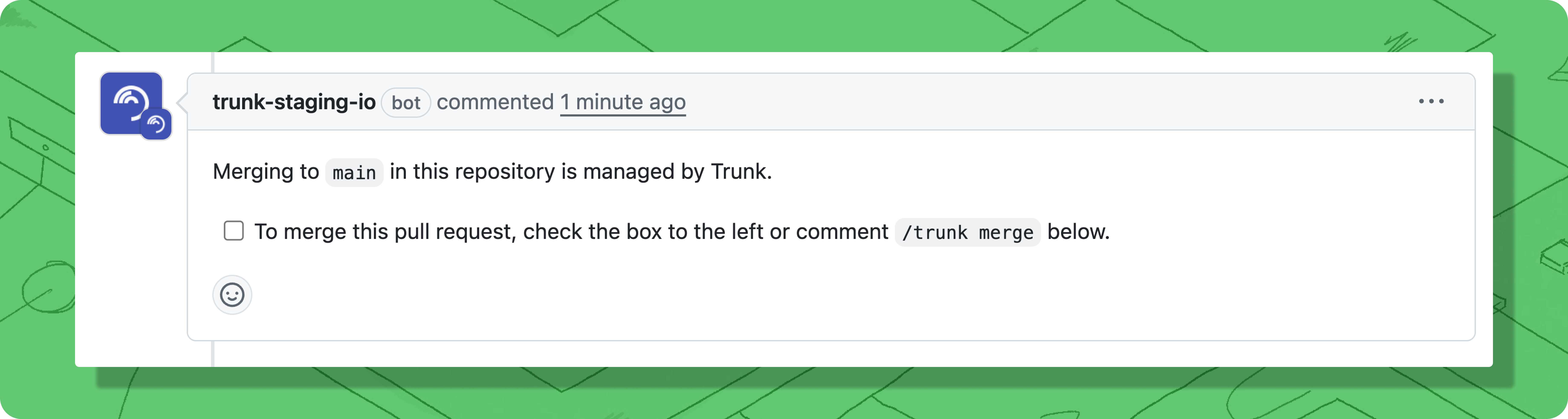Click the timeline line below the comment
This screenshot has width=1568, height=419.
click(x=213, y=354)
